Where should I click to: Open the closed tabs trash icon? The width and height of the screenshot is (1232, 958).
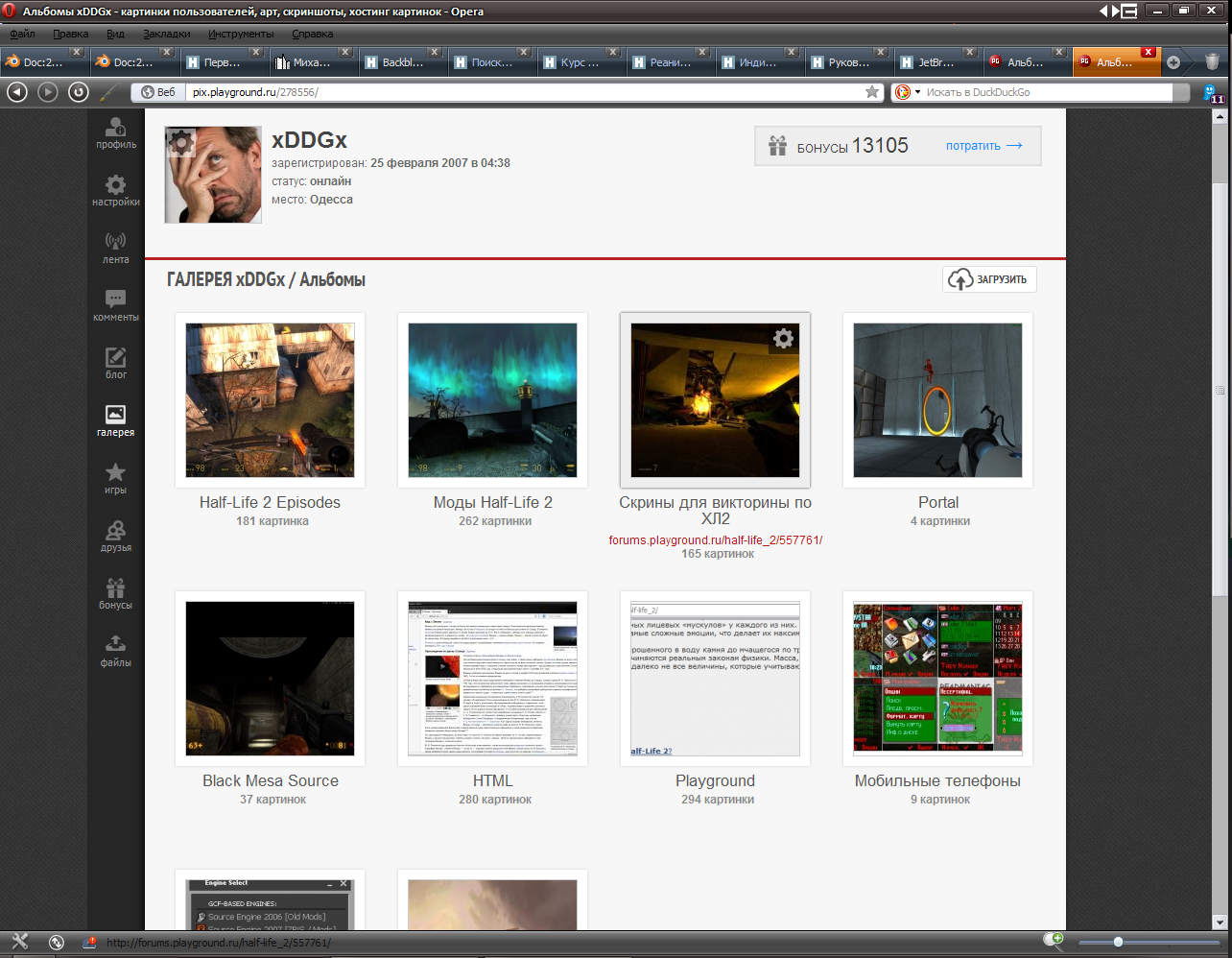pyautogui.click(x=1212, y=61)
